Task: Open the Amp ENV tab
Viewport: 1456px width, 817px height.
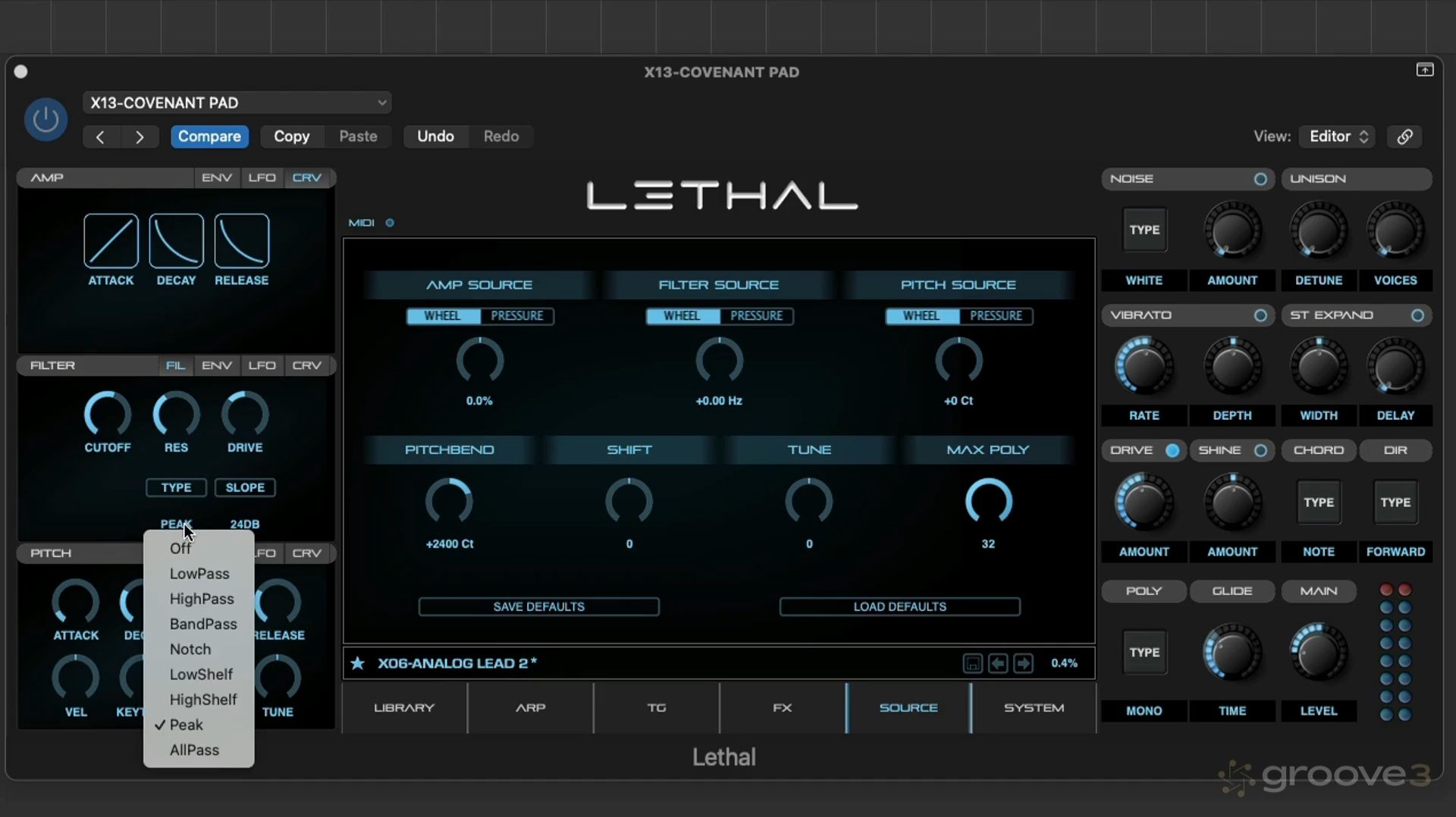Action: tap(217, 177)
